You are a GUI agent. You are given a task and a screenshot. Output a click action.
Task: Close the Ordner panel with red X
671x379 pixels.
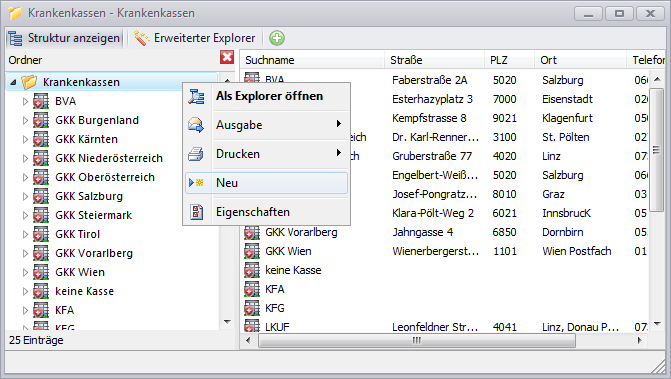coord(227,57)
